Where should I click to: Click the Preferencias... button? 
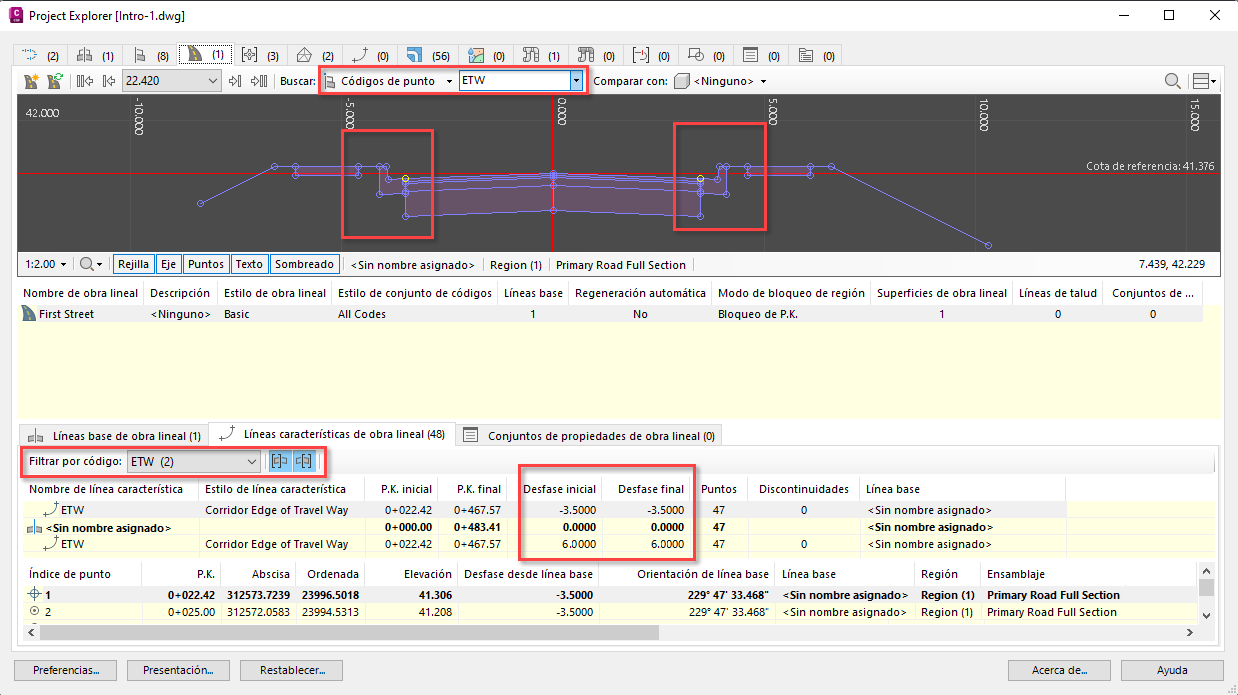(64, 670)
